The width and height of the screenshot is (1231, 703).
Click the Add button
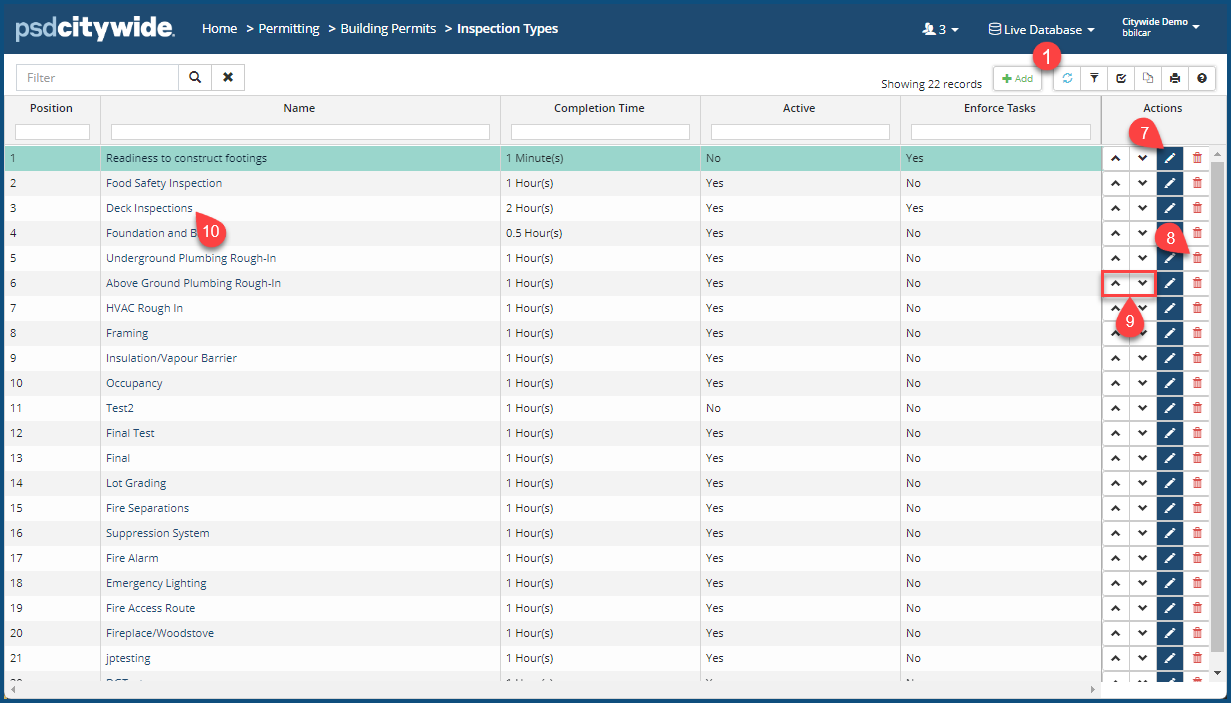tap(1017, 78)
